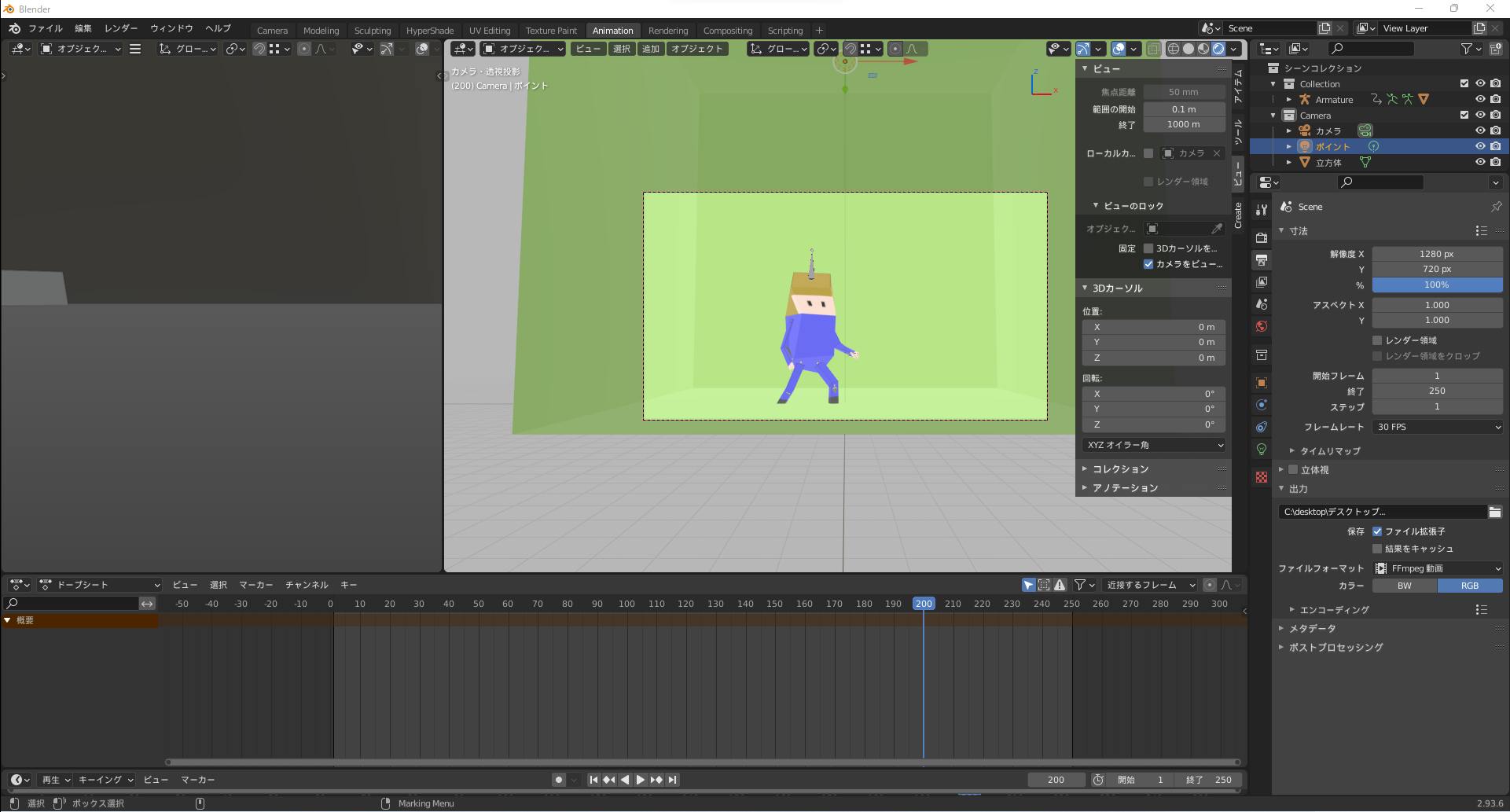Disable ポイント light in renders
This screenshot has height=812, width=1510.
pos(1495,146)
